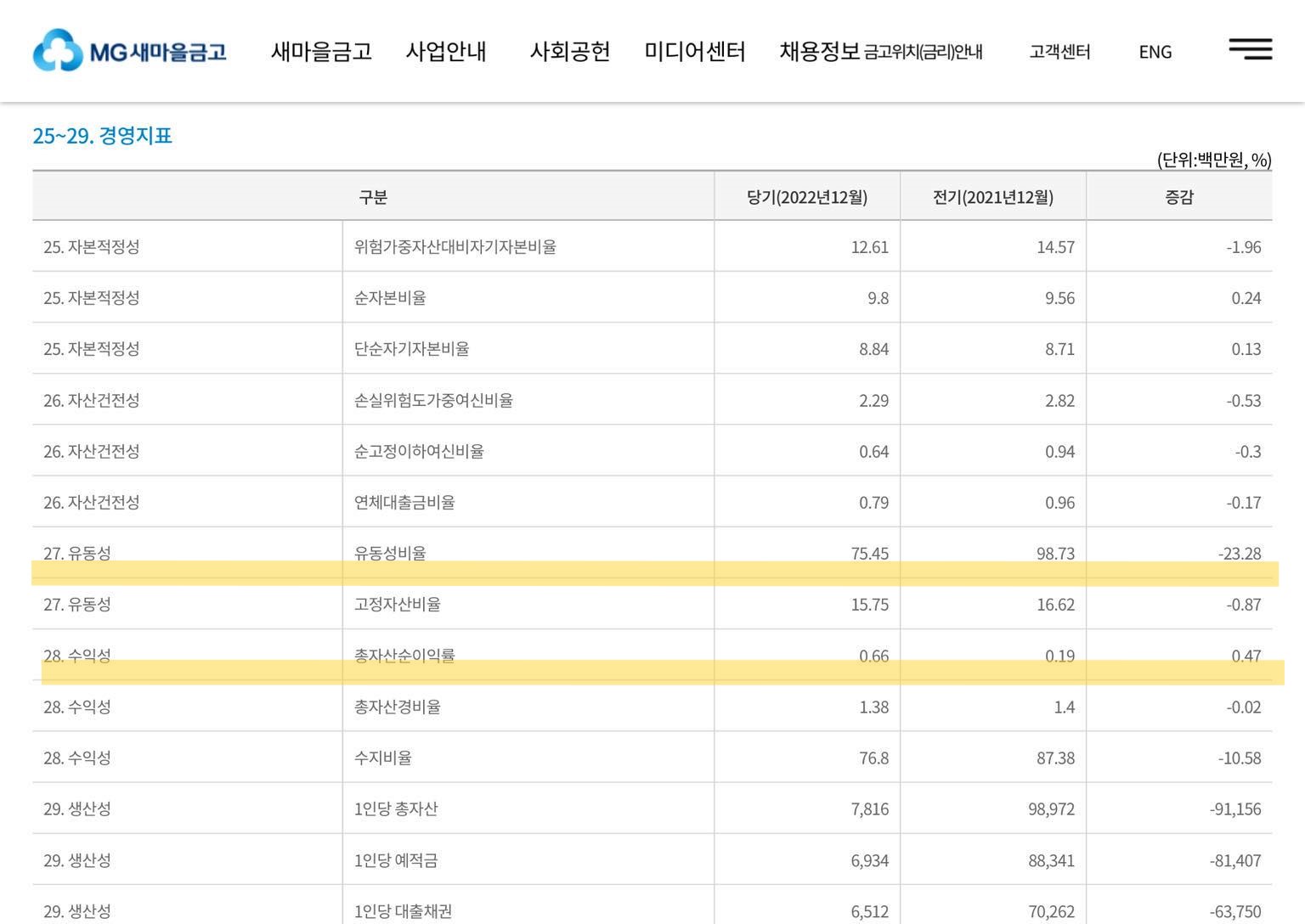Click the 98.73 prior liquidity value
This screenshot has width=1305, height=924.
pyautogui.click(x=1056, y=554)
